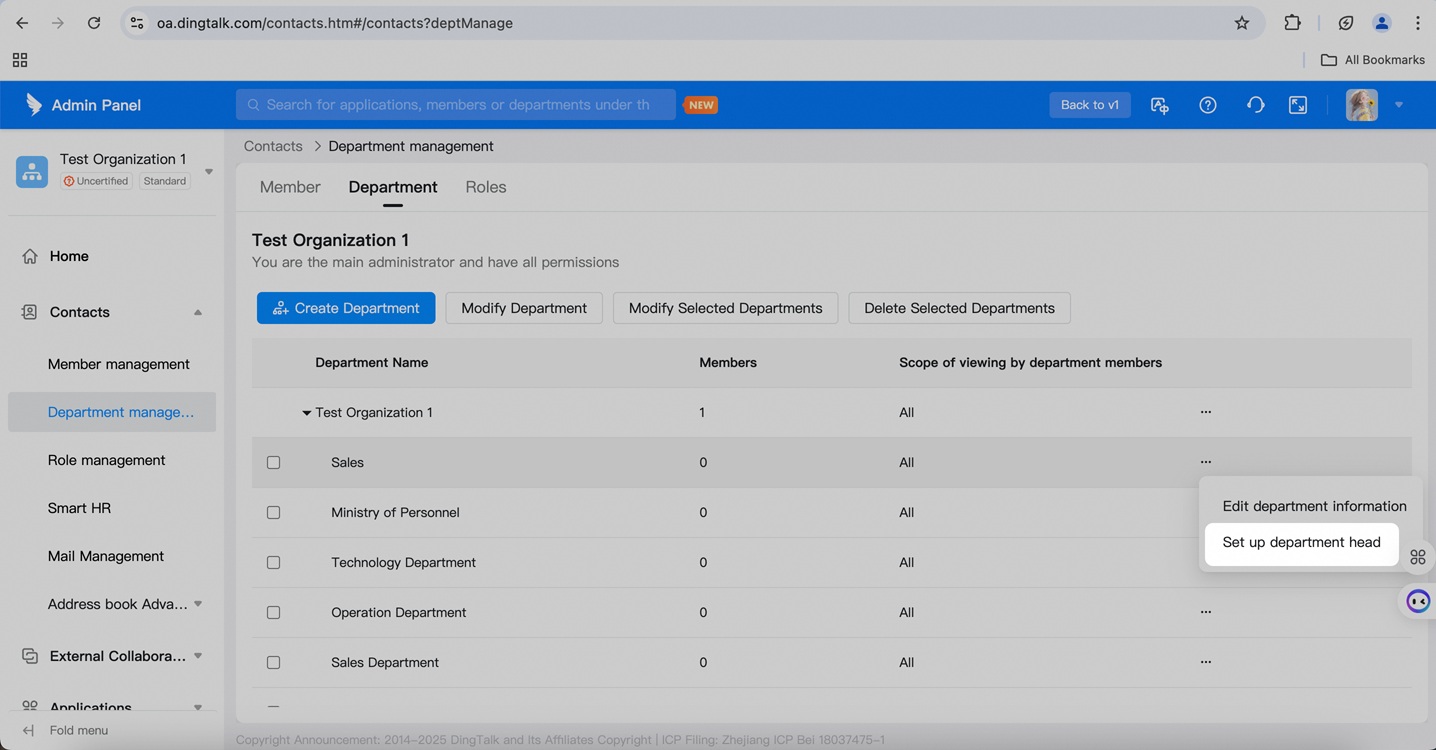The width and height of the screenshot is (1436, 750).
Task: Click the Contacts breadcrumb link
Action: pyautogui.click(x=273, y=146)
